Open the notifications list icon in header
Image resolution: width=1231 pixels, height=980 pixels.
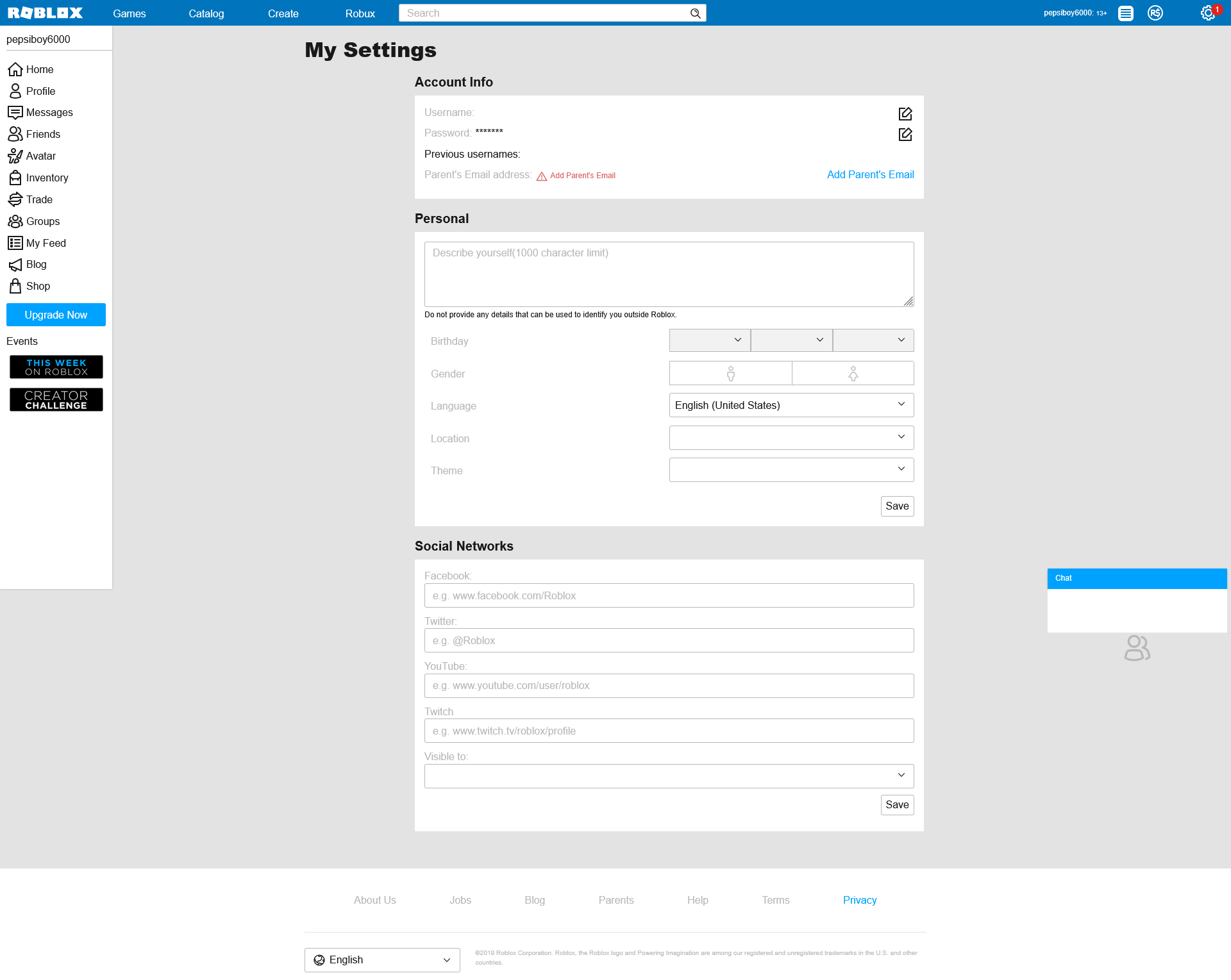click(x=1125, y=13)
